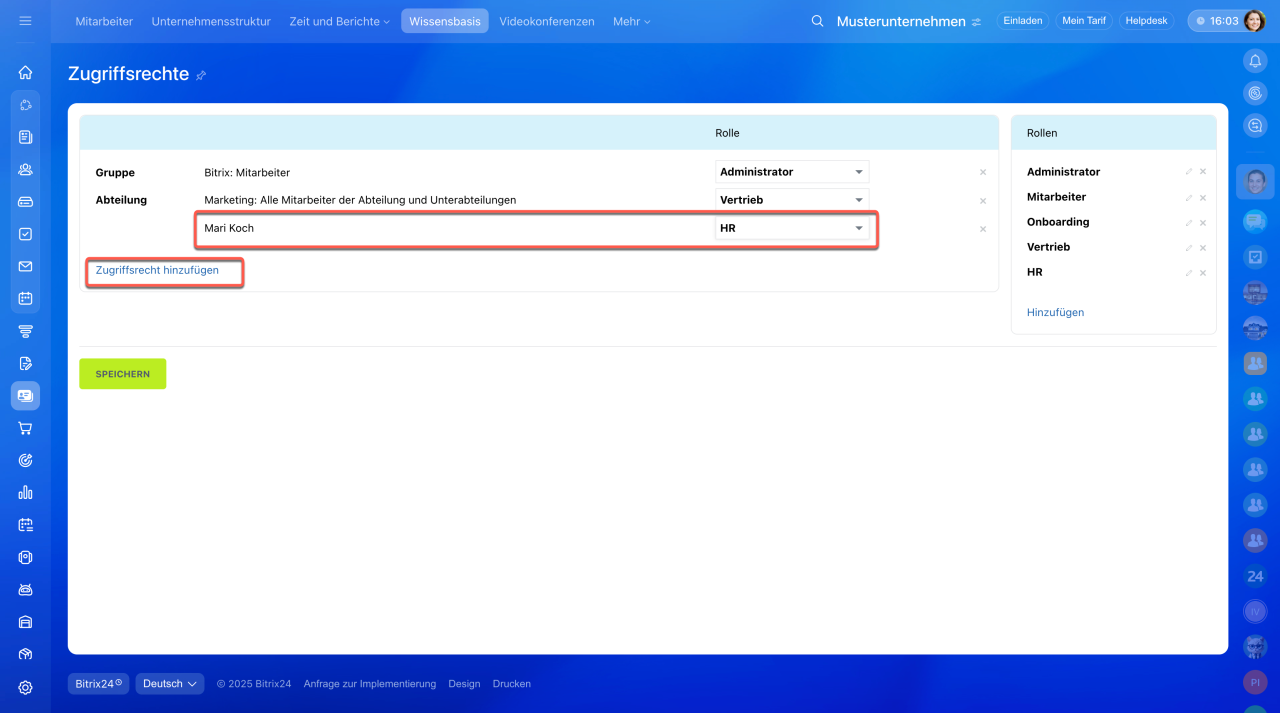
Task: Click the Speichern button
Action: [122, 374]
